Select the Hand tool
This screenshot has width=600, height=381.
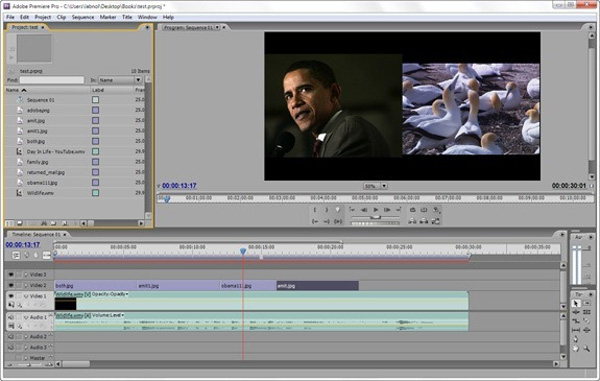pos(576,348)
